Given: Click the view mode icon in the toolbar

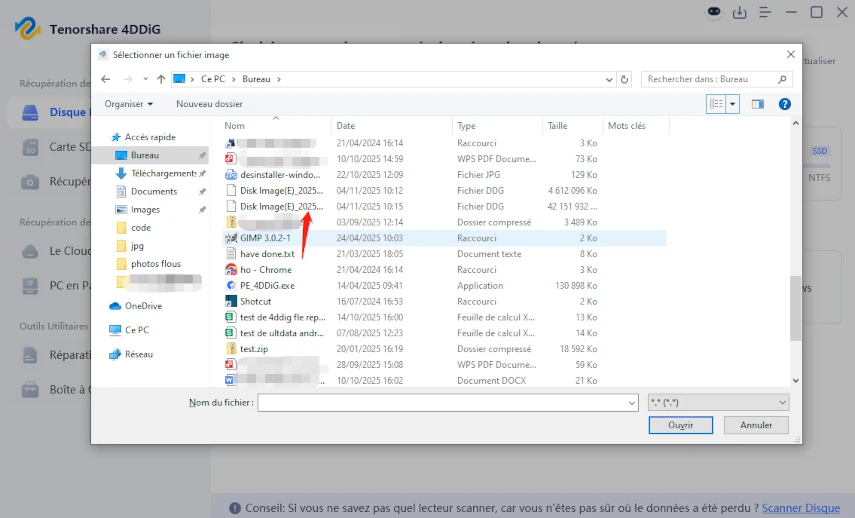Looking at the screenshot, I should pyautogui.click(x=716, y=104).
